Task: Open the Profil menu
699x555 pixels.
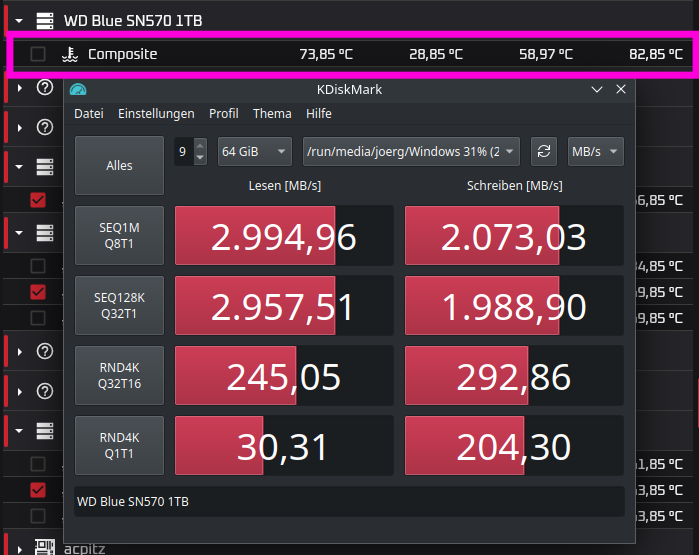Action: tap(224, 114)
